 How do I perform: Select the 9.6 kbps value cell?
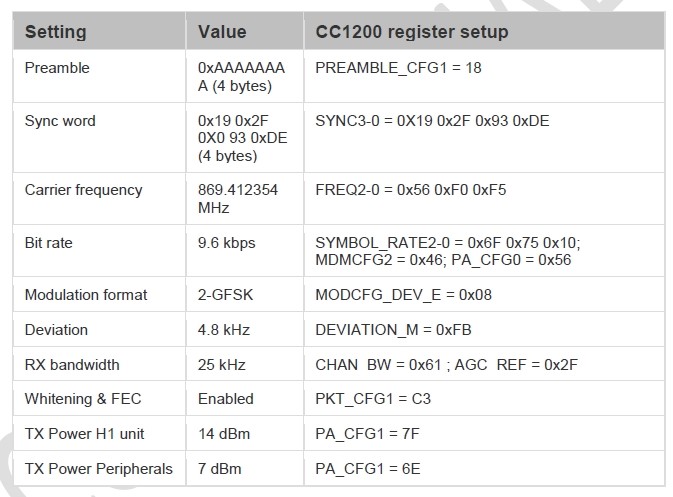[226, 243]
